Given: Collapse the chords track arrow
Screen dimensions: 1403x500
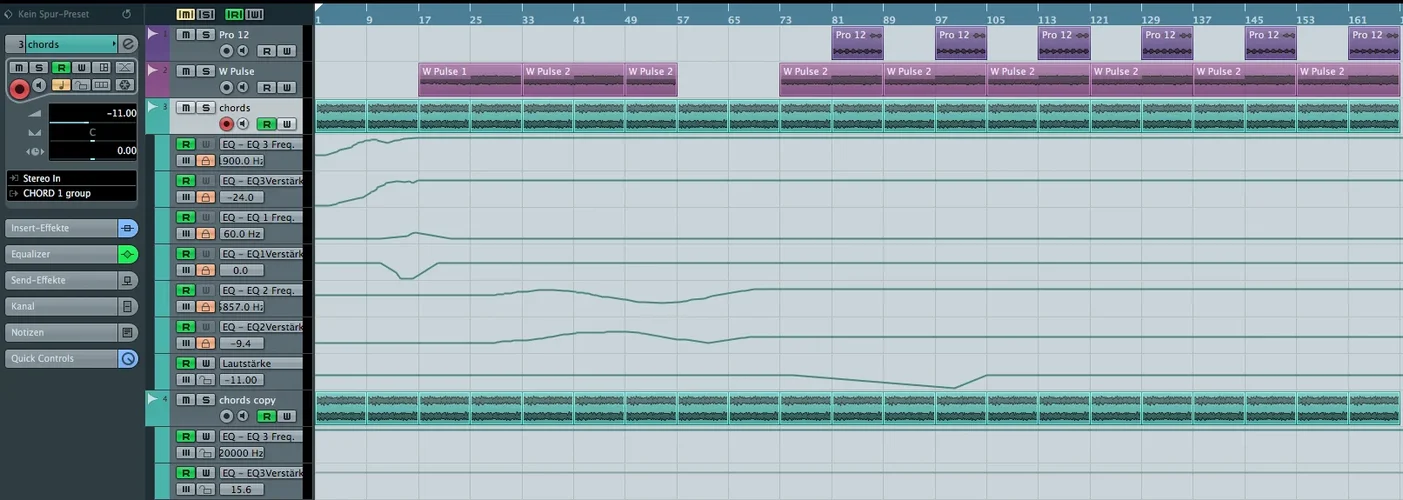Looking at the screenshot, I should point(152,106).
